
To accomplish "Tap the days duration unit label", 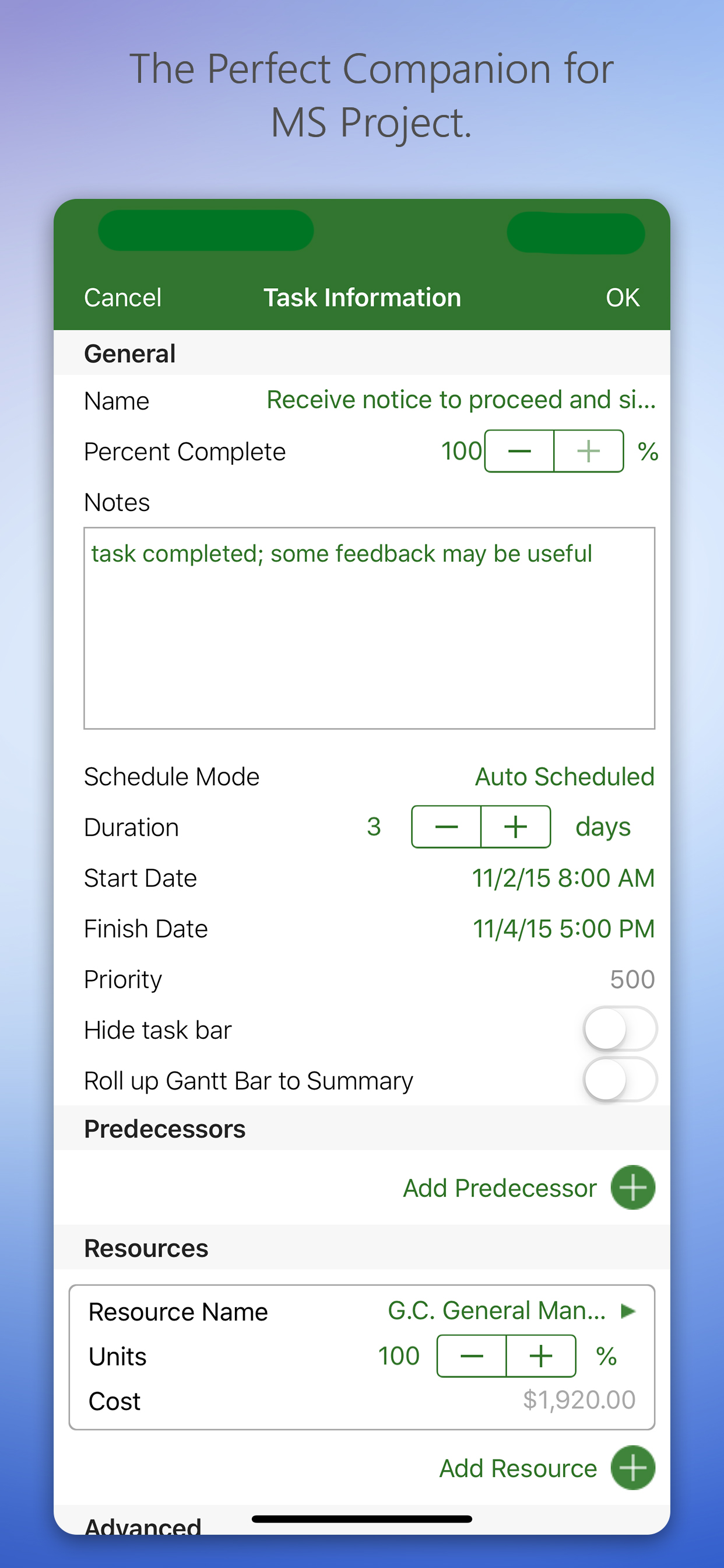I will point(602,827).
